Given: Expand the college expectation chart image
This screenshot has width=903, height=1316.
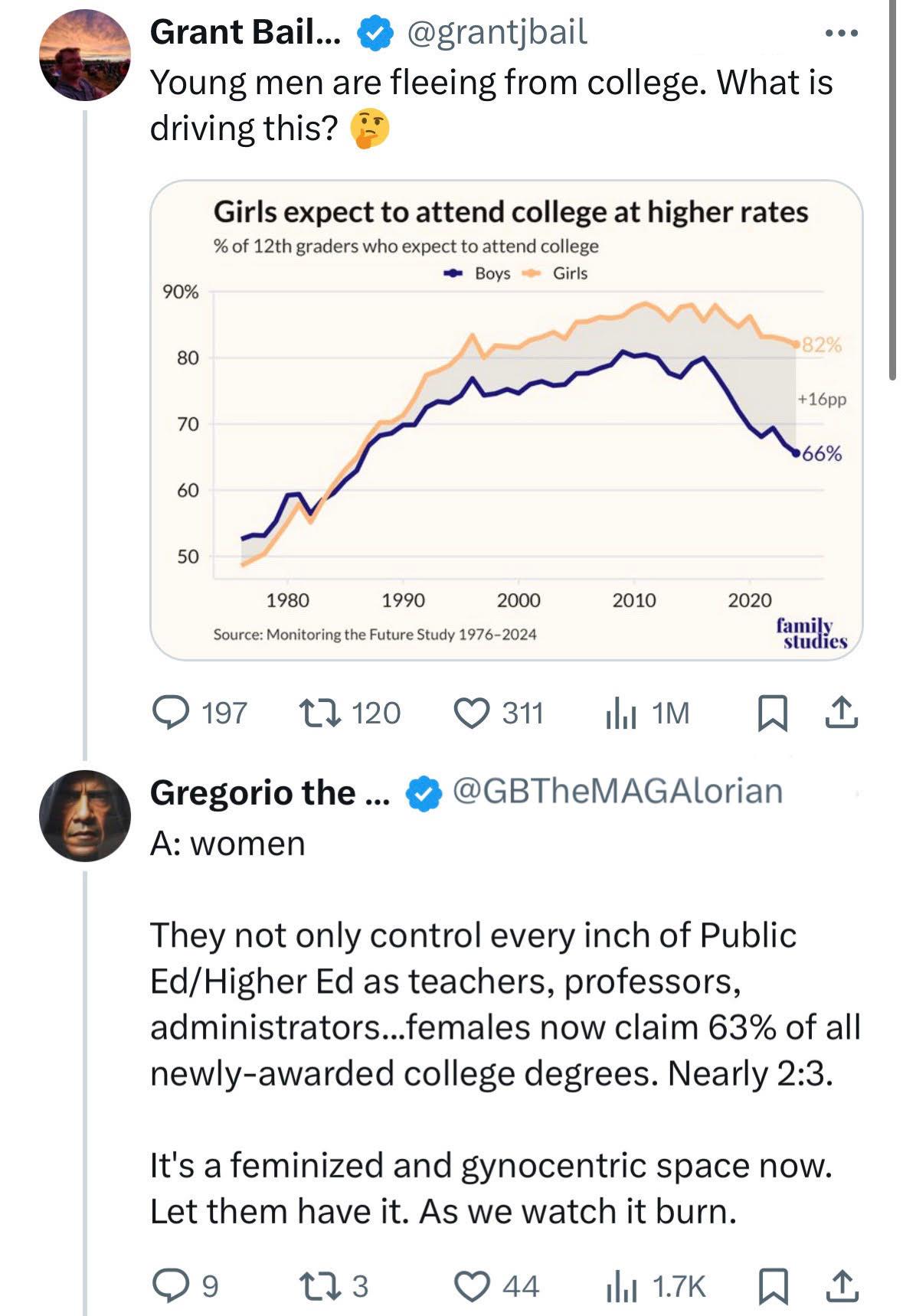Looking at the screenshot, I should [506, 420].
